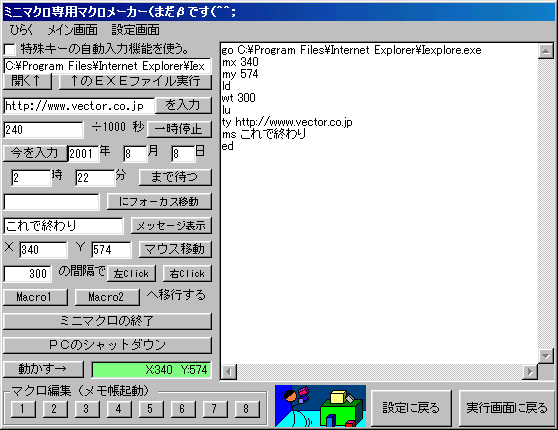This screenshot has width=558, height=430.
Task: Open macro edit slot 5 in Notepad
Action: [151, 409]
